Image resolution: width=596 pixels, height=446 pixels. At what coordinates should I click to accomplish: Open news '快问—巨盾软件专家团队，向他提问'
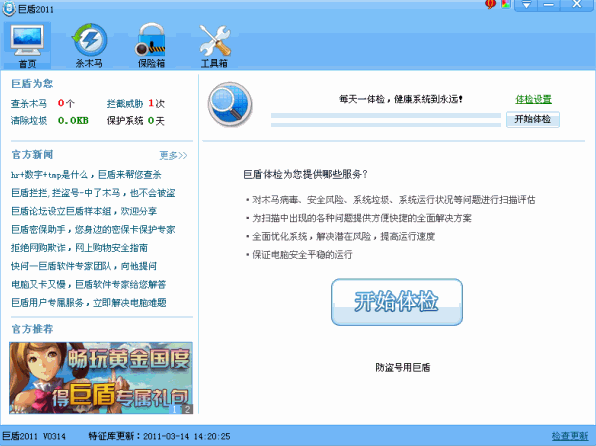pos(84,266)
